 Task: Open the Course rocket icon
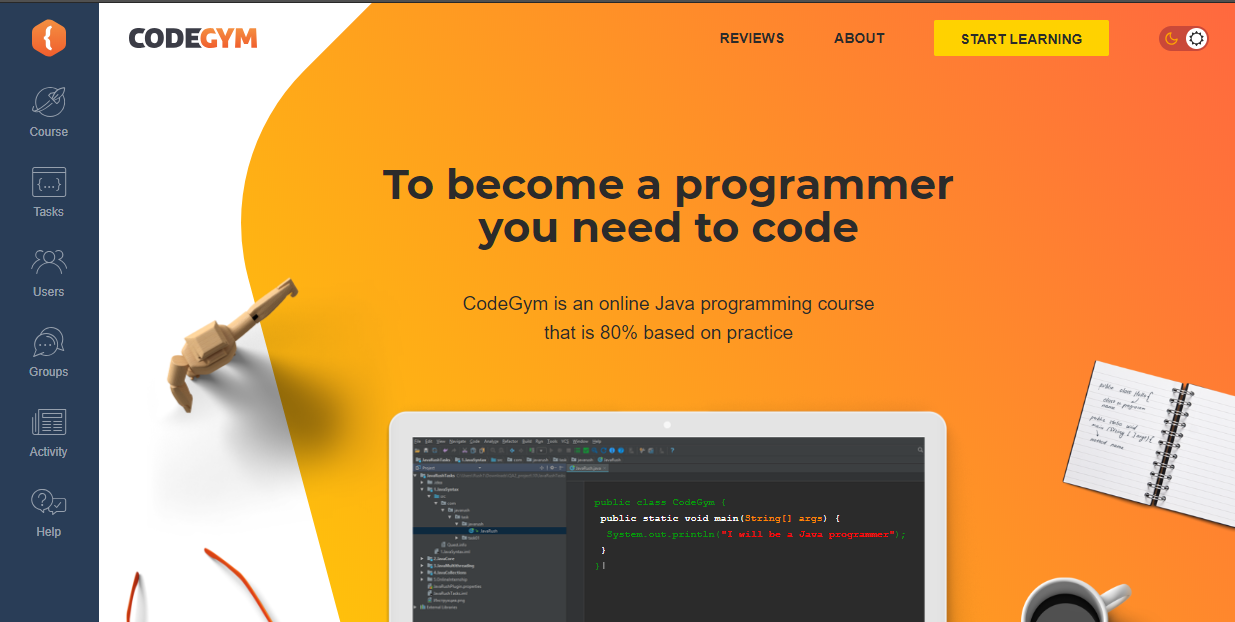pos(49,101)
